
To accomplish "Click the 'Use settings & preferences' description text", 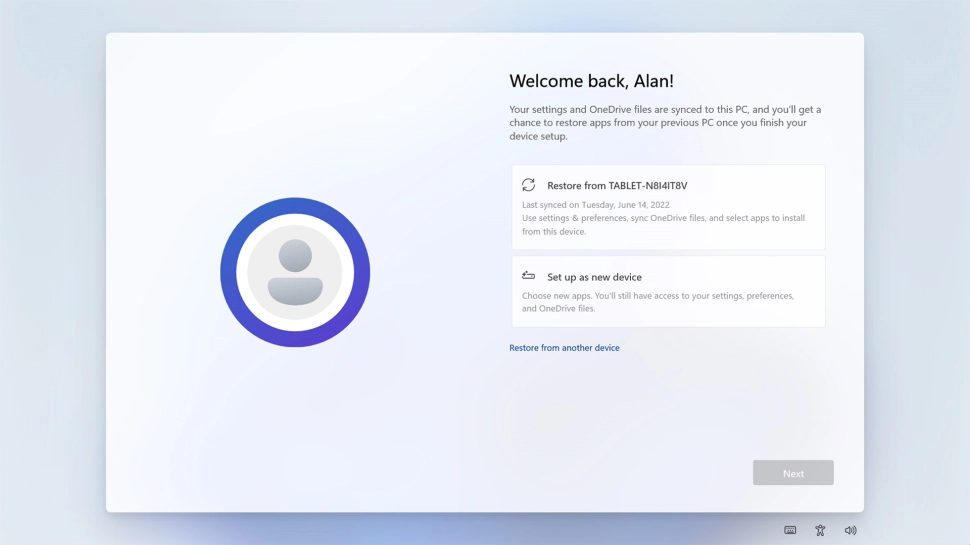I will (x=663, y=218).
